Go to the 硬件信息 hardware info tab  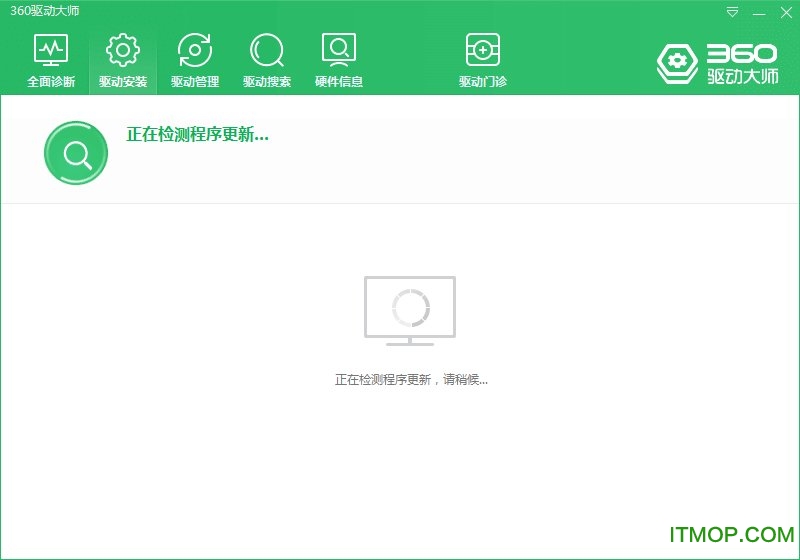coord(339,60)
